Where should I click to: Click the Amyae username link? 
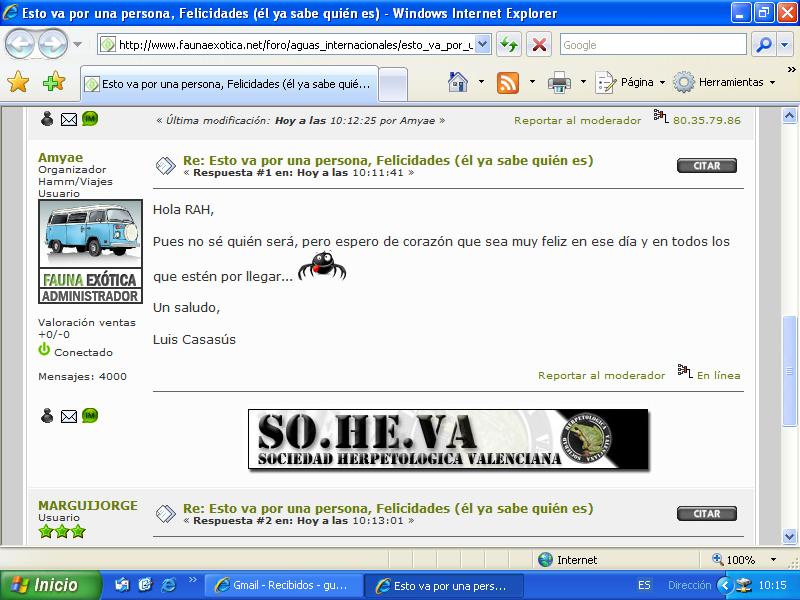(x=61, y=157)
